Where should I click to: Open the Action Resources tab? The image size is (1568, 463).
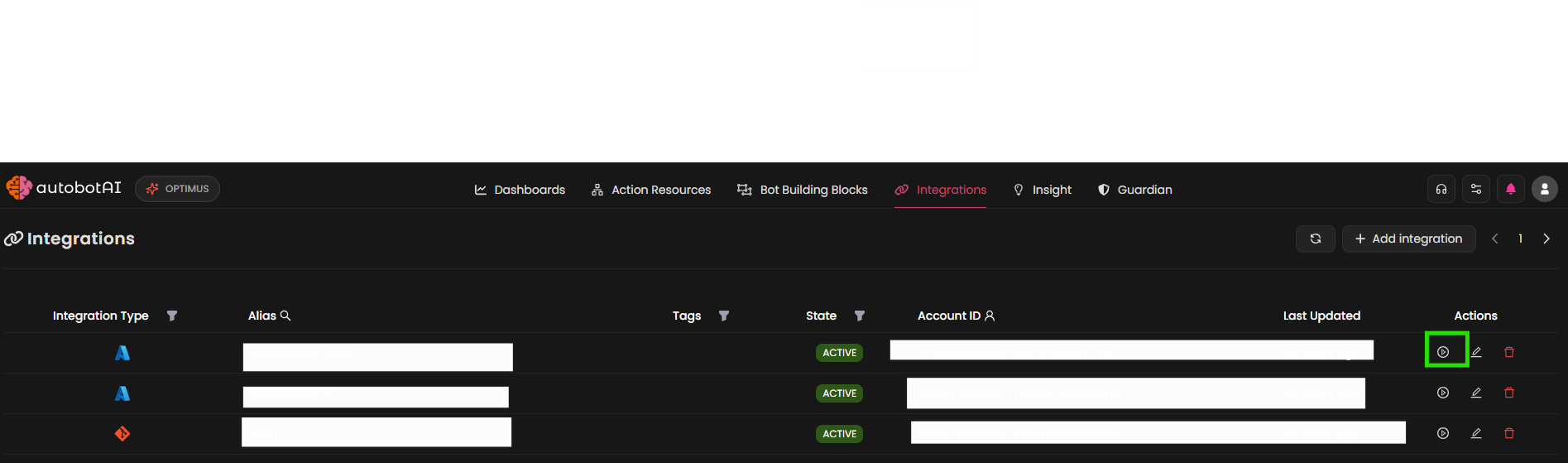[x=651, y=190]
